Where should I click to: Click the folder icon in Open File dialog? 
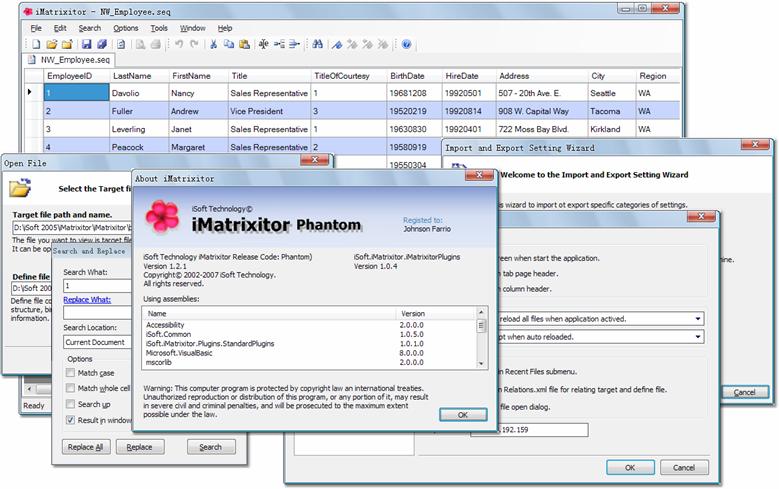coord(20,188)
